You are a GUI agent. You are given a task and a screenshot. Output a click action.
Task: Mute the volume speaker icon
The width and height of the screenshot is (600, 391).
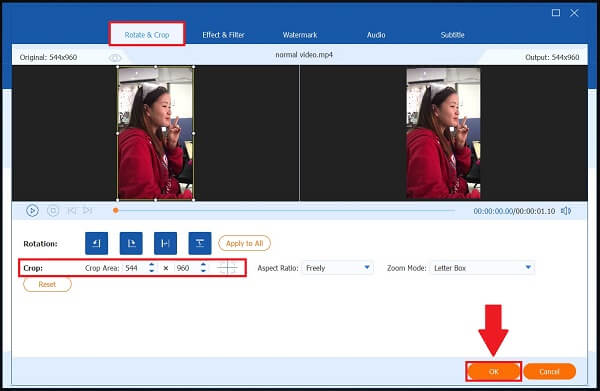[566, 211]
